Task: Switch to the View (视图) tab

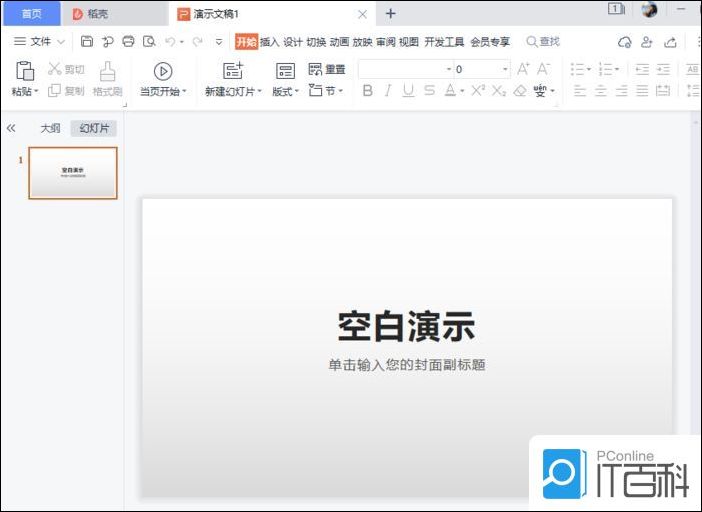Action: click(409, 42)
